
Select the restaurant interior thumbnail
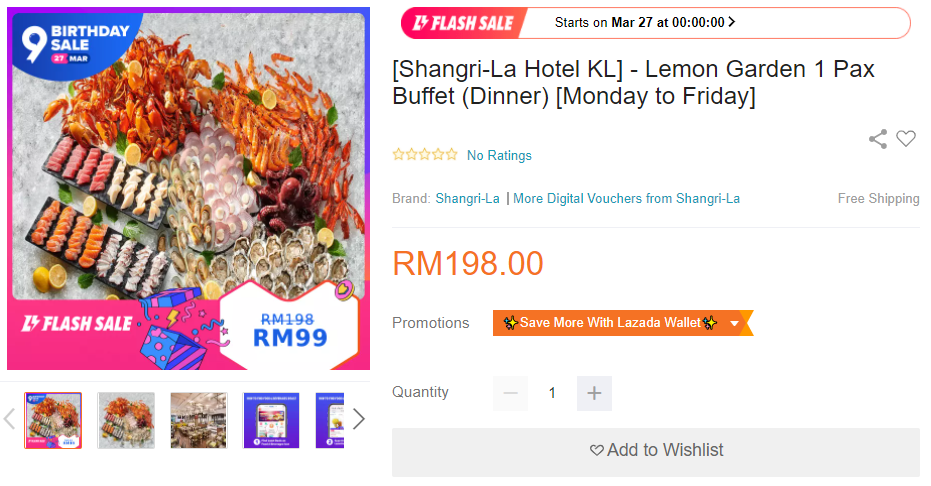199,420
